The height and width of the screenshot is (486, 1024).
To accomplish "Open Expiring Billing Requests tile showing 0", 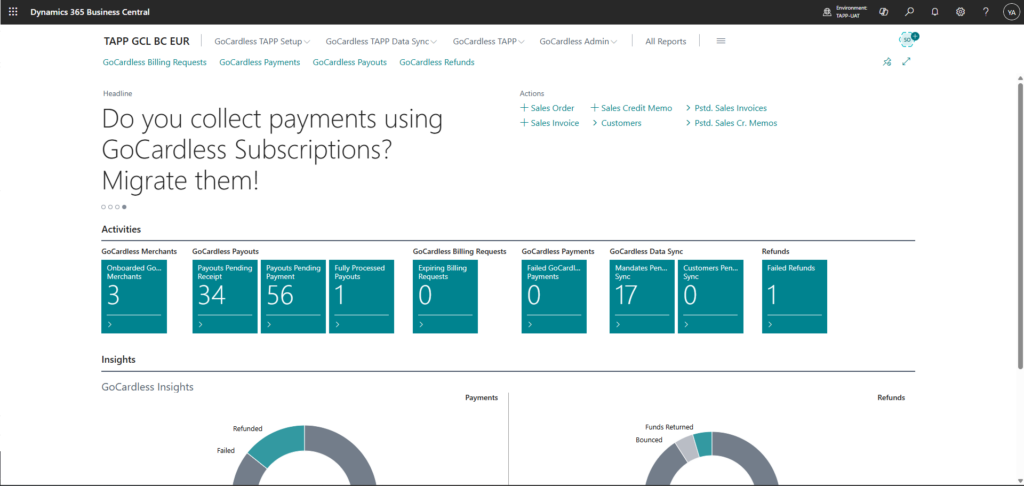I will tap(445, 297).
